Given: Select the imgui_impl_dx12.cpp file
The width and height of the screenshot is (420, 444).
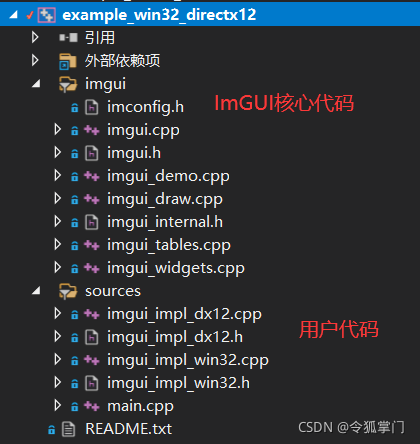Looking at the screenshot, I should coord(184,315).
